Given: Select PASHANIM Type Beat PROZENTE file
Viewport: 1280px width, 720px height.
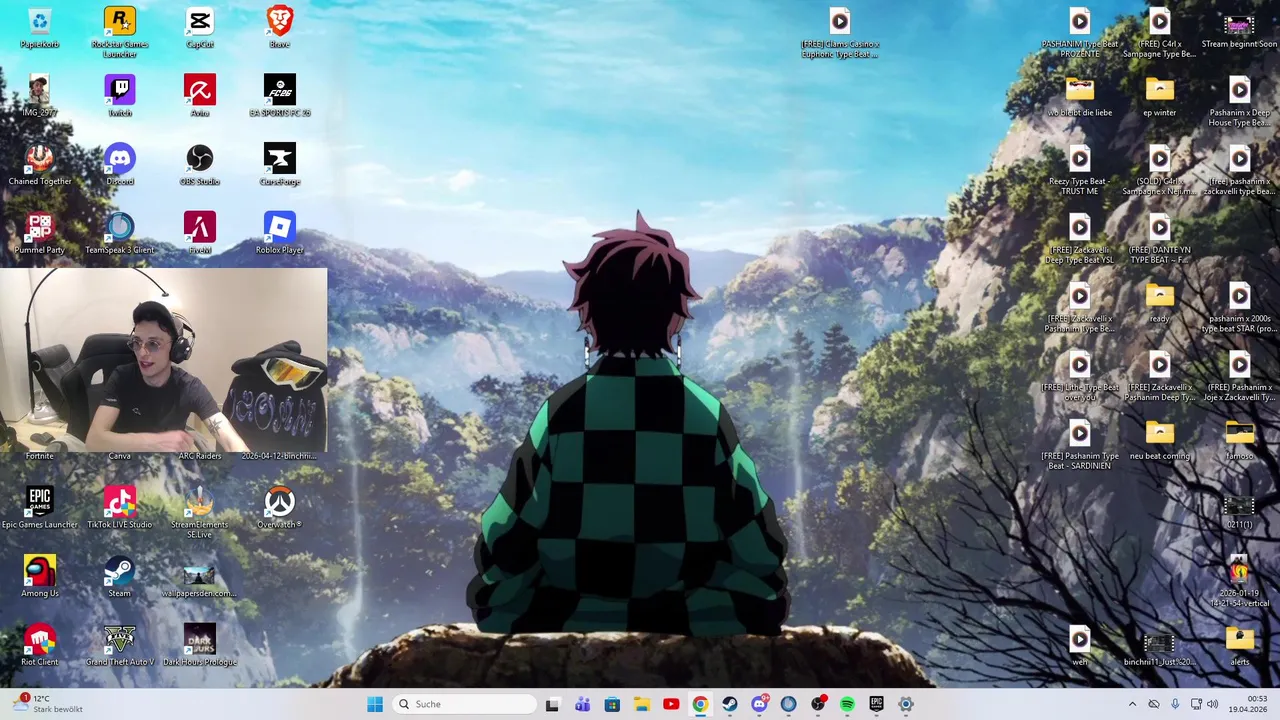Looking at the screenshot, I should pos(1079,32).
